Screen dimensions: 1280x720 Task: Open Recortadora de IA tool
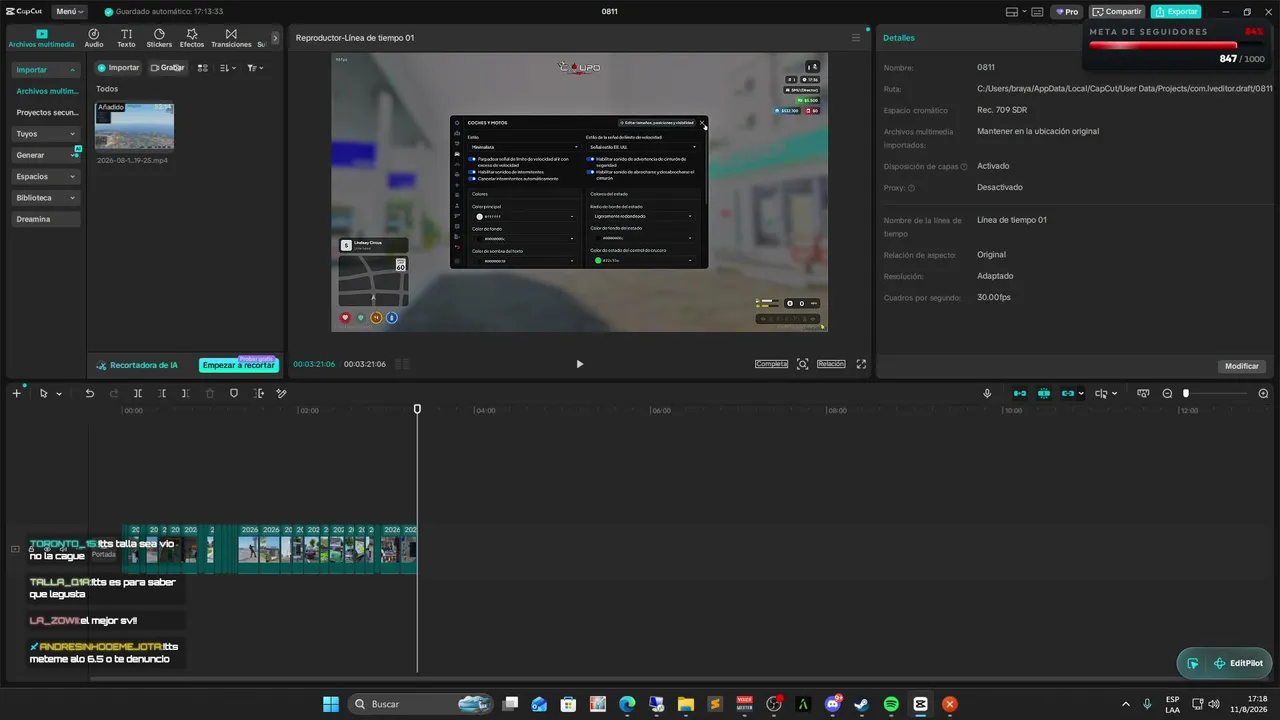click(137, 365)
